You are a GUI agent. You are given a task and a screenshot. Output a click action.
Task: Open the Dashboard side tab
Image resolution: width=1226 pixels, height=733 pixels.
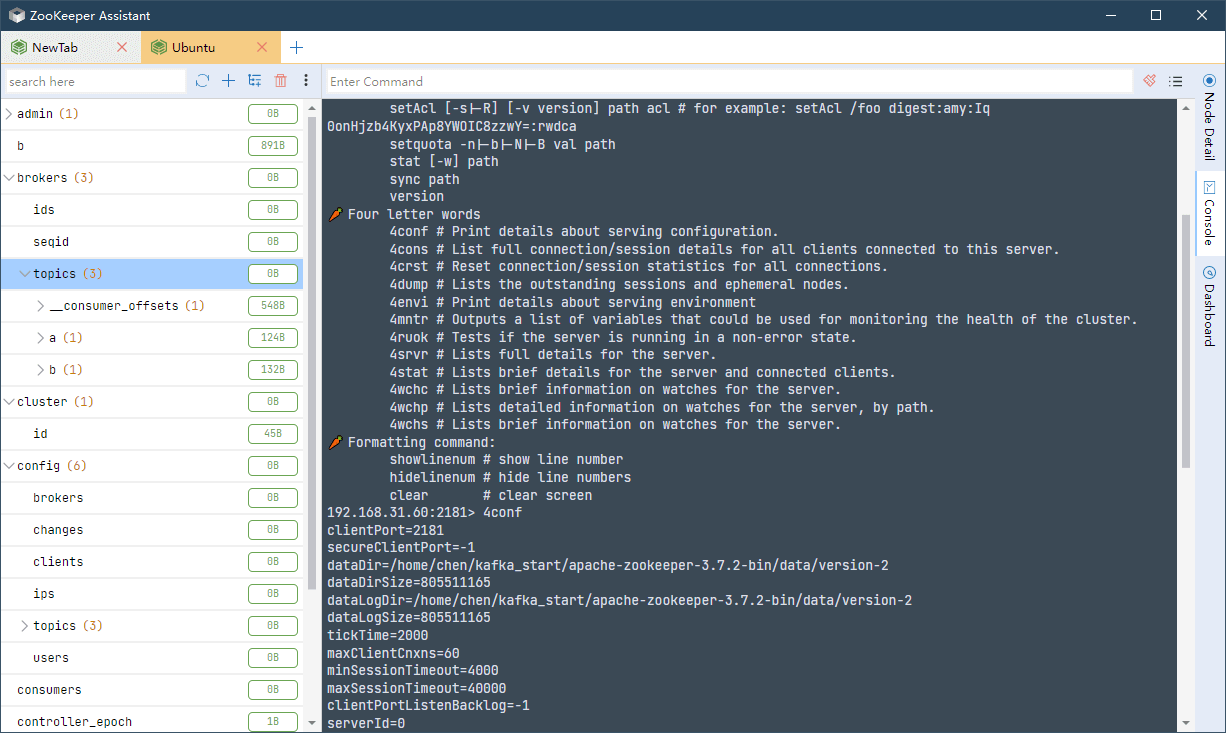(x=1209, y=306)
